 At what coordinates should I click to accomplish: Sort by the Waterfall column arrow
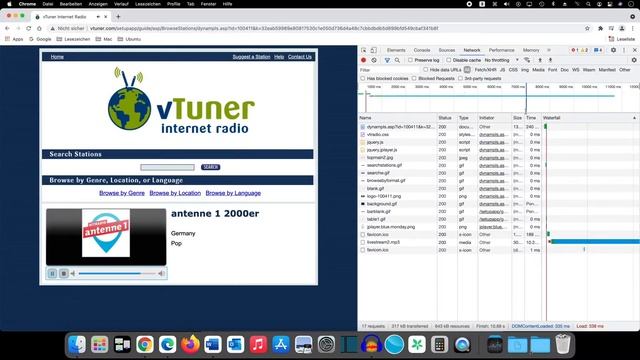pos(634,118)
